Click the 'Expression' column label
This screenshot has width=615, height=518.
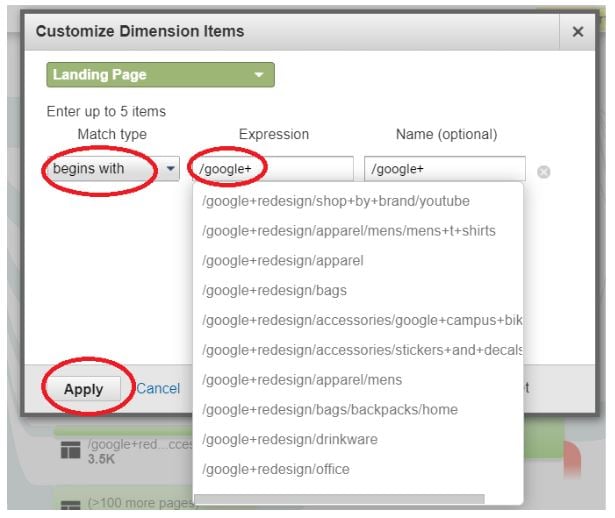pos(274,134)
